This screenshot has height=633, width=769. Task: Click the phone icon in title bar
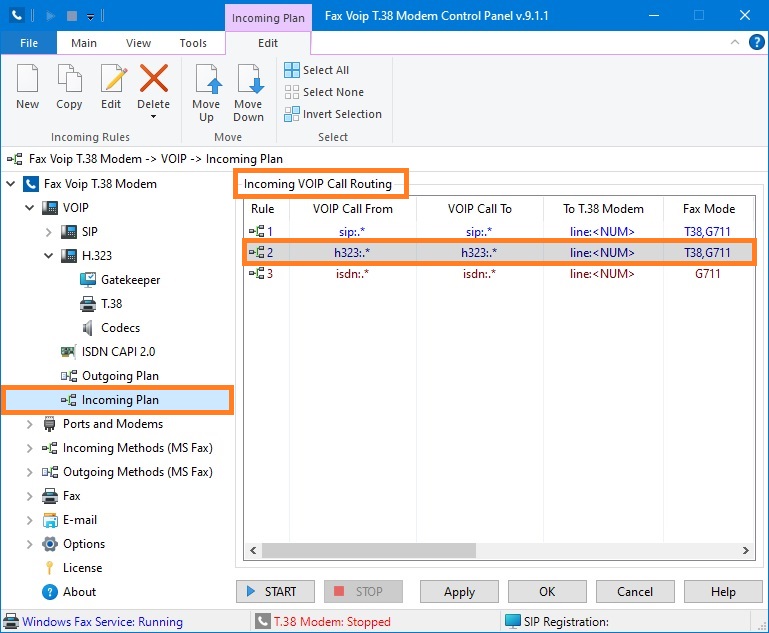(x=17, y=16)
